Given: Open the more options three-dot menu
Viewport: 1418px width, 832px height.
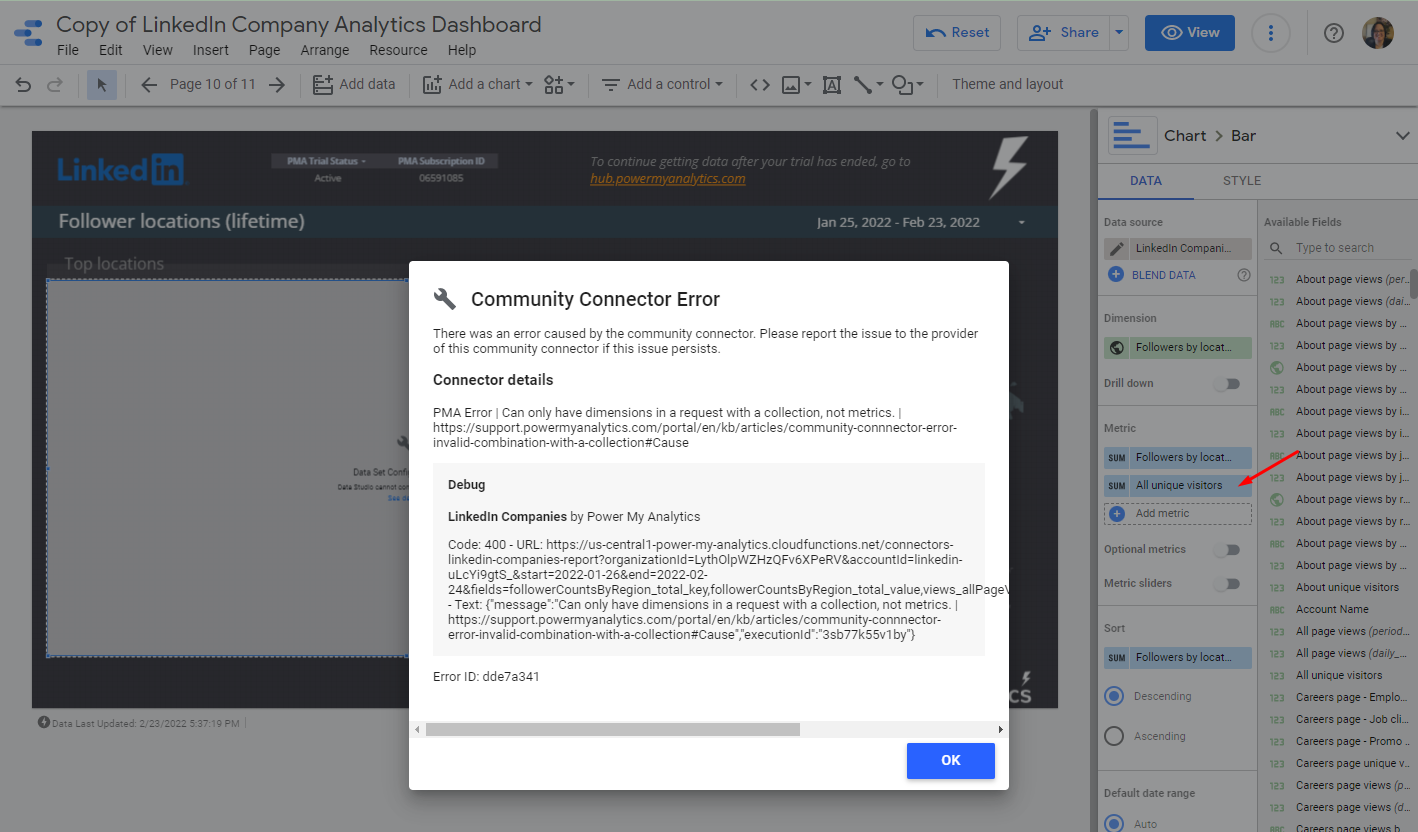Looking at the screenshot, I should pos(1271,33).
